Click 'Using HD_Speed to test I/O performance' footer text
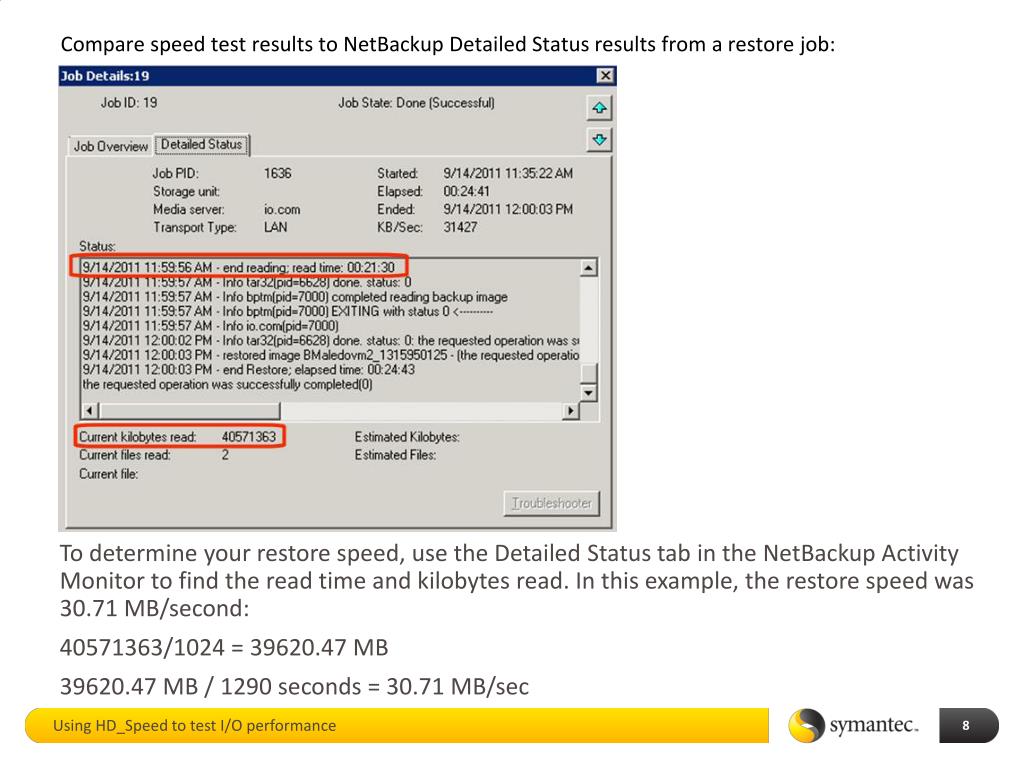 point(195,726)
